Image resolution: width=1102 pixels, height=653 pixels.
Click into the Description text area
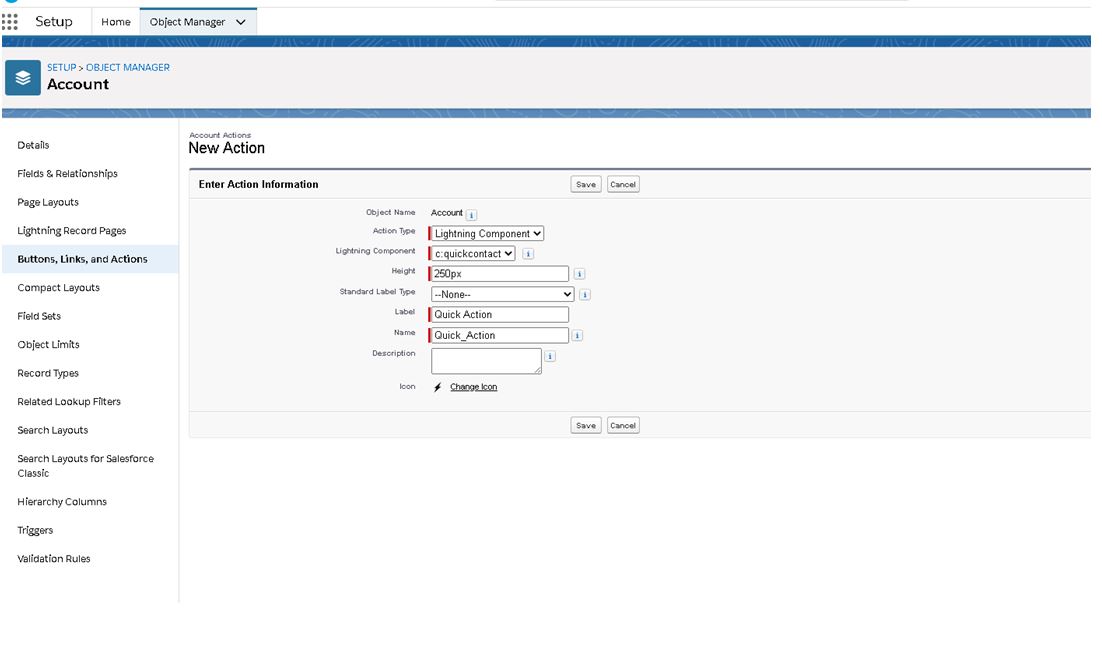tap(486, 361)
